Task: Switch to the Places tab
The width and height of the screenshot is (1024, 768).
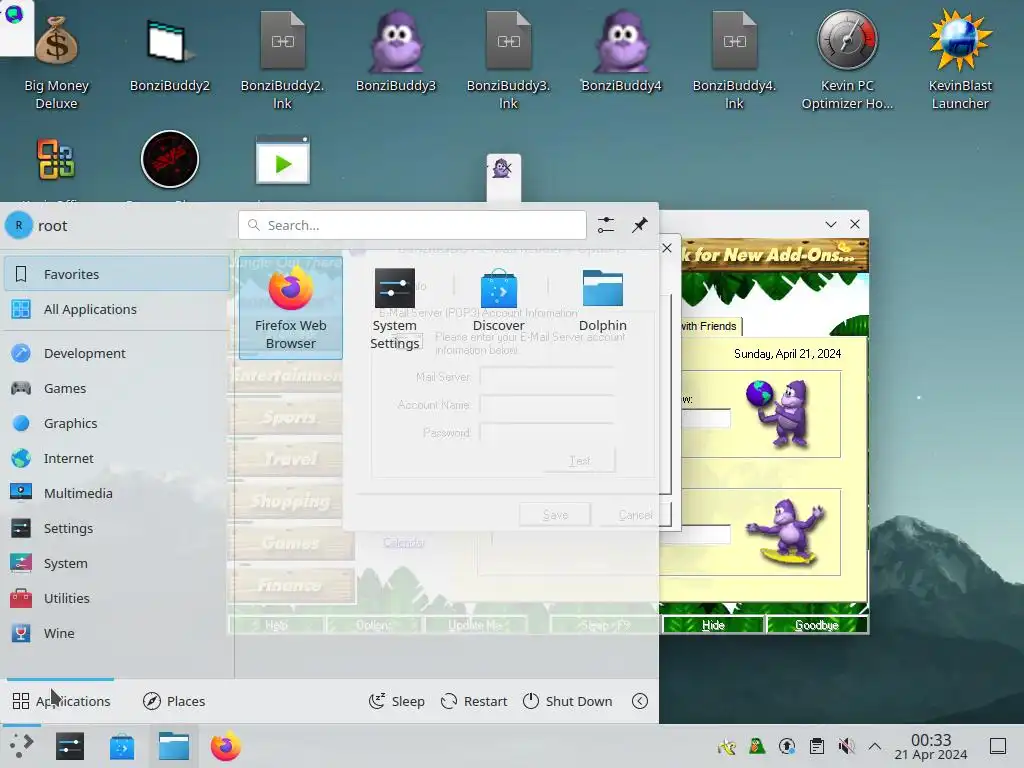Action: tap(174, 701)
